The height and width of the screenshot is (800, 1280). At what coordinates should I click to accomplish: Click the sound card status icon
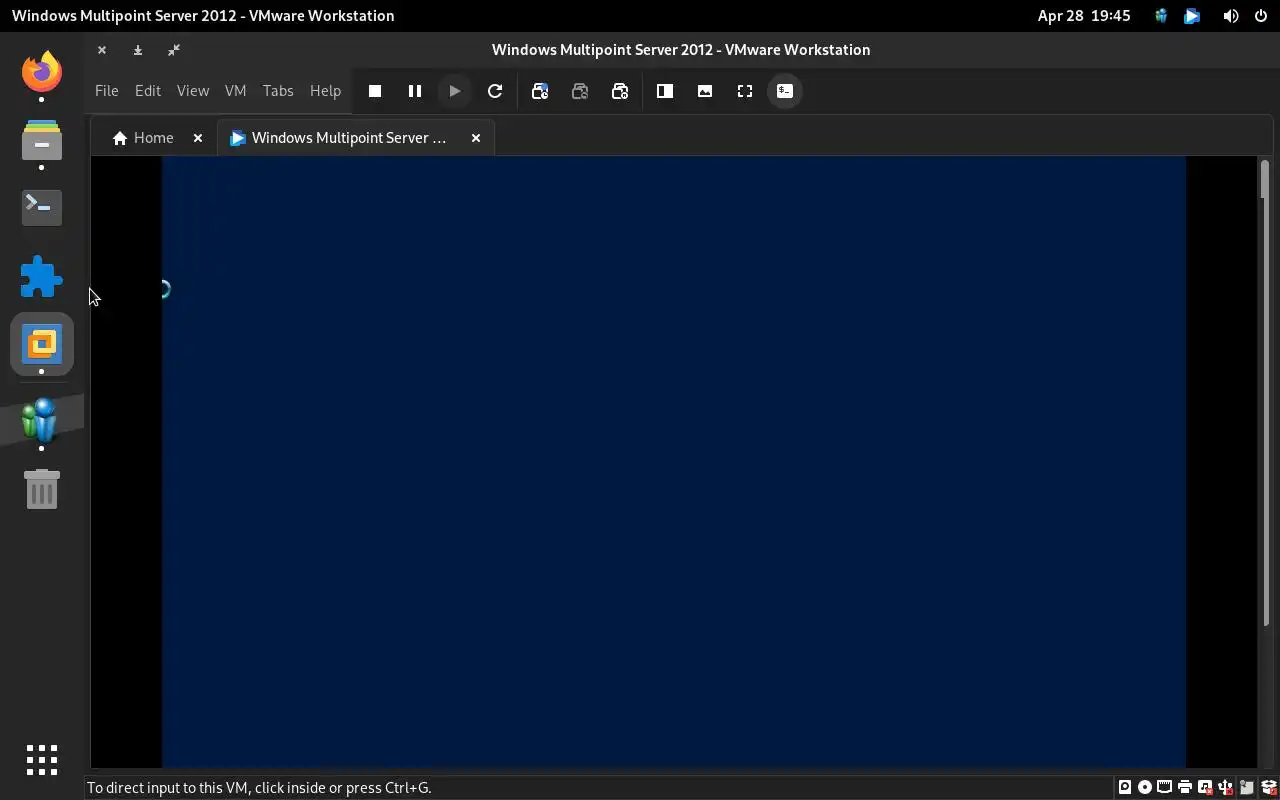tap(1205, 787)
